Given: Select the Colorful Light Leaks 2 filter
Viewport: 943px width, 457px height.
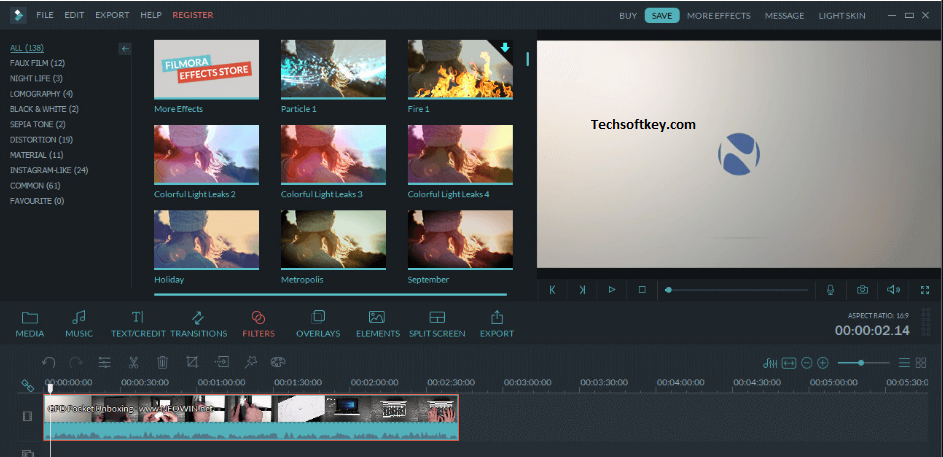Looking at the screenshot, I should tap(206, 155).
